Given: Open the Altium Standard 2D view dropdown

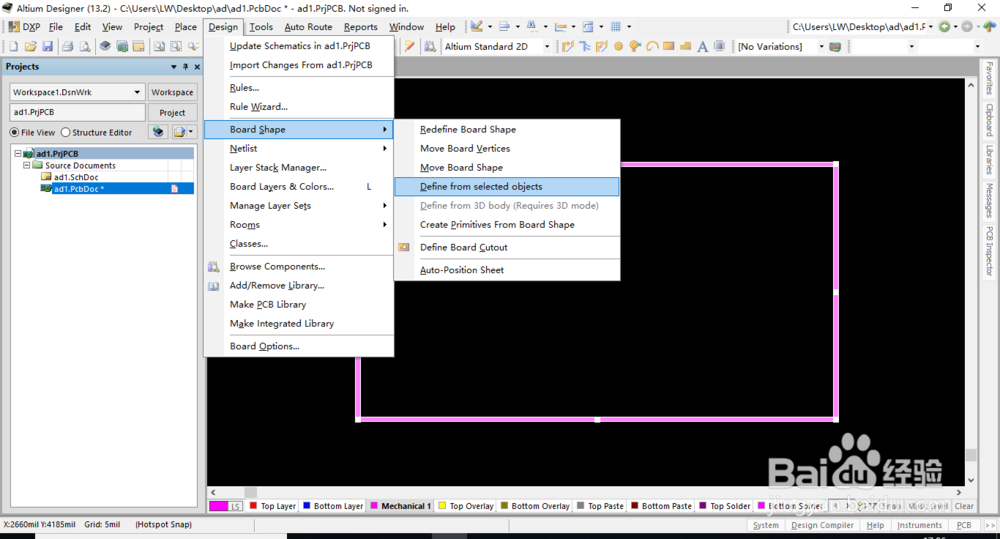Looking at the screenshot, I should pos(547,46).
